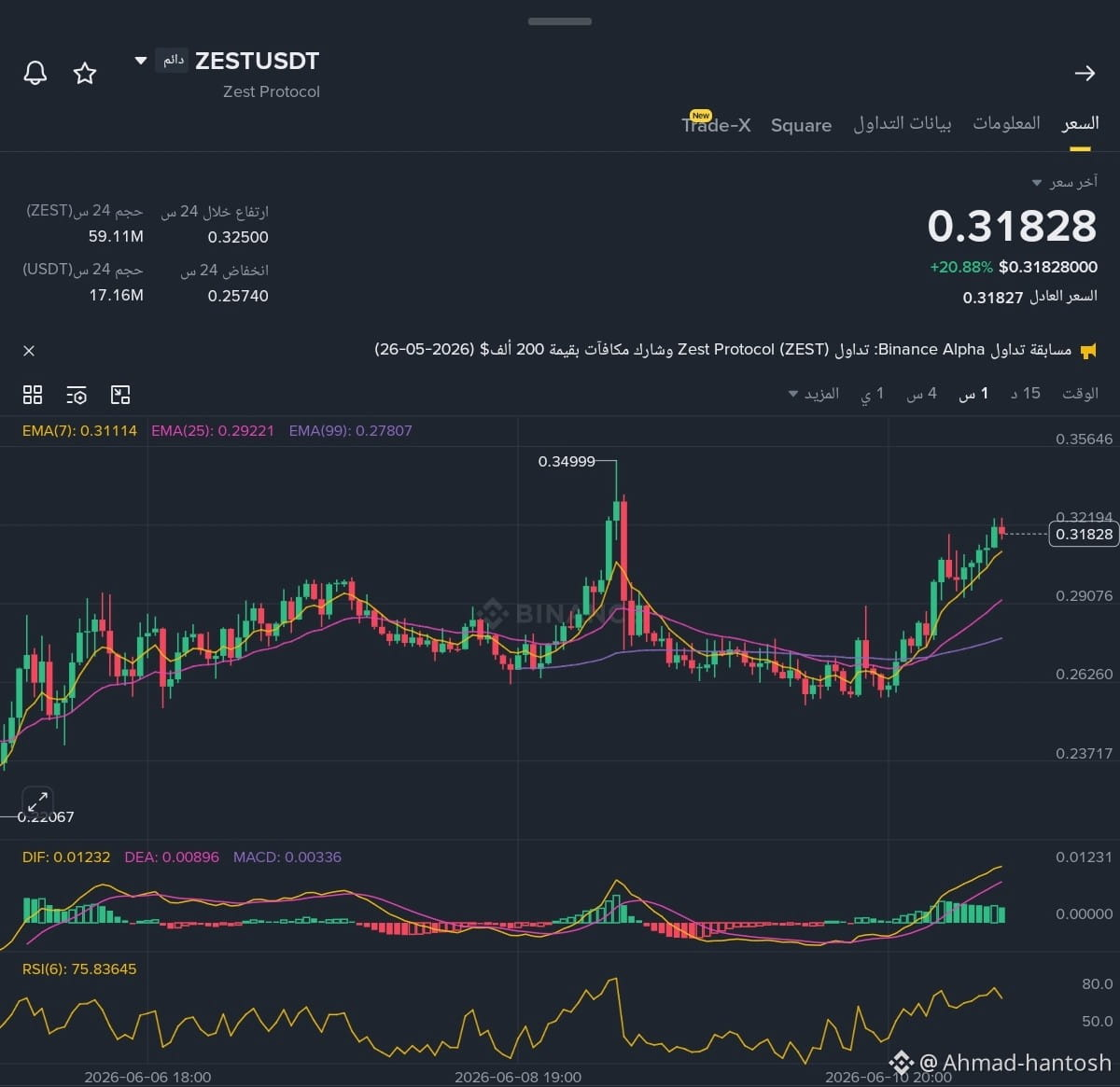Tap the large last price 0.31828

point(1012,227)
